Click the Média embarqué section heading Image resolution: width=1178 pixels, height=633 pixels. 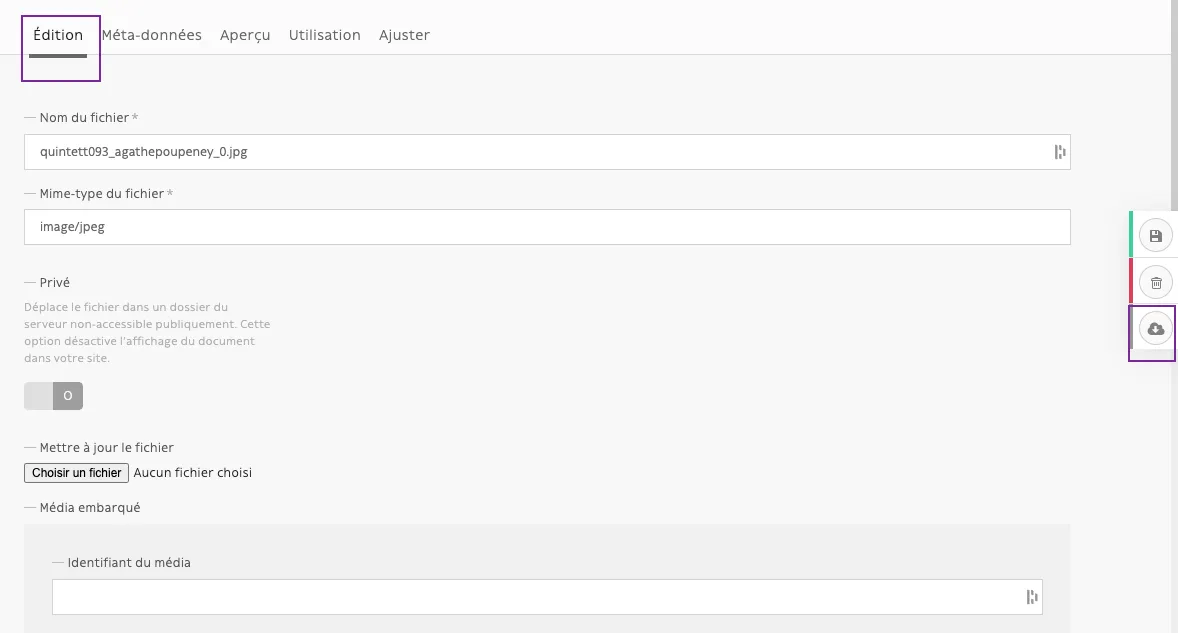tap(90, 508)
